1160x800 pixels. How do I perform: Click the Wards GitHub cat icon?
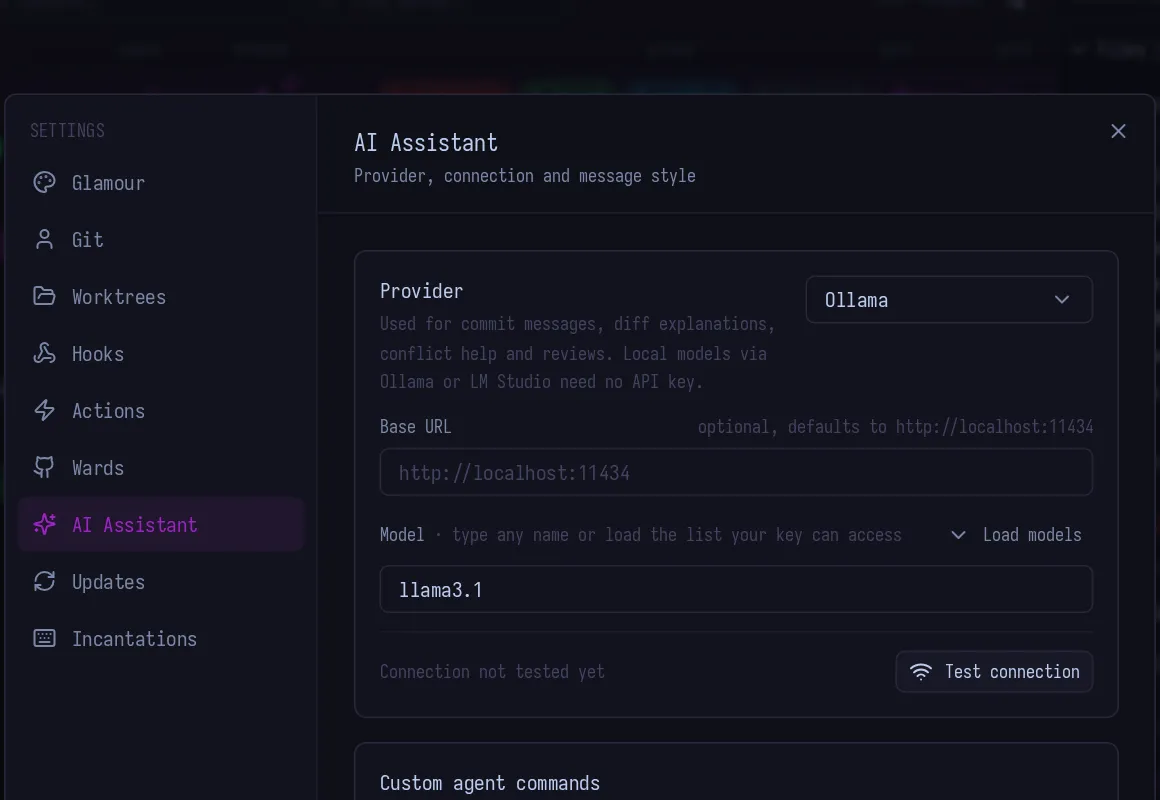click(44, 467)
